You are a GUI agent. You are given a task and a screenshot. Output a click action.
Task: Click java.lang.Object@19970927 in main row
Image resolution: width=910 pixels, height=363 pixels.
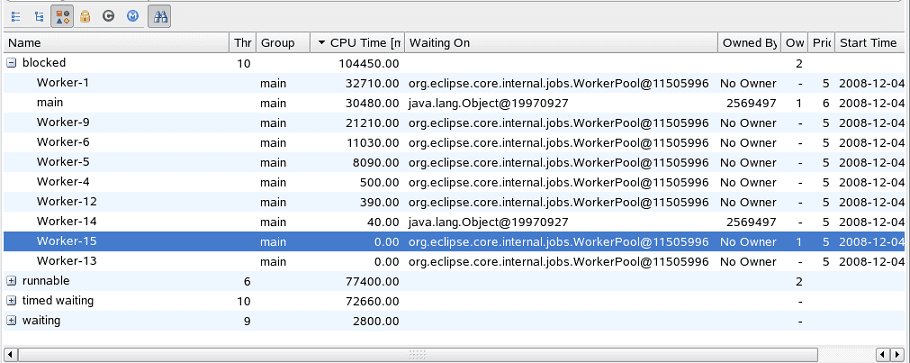(488, 103)
